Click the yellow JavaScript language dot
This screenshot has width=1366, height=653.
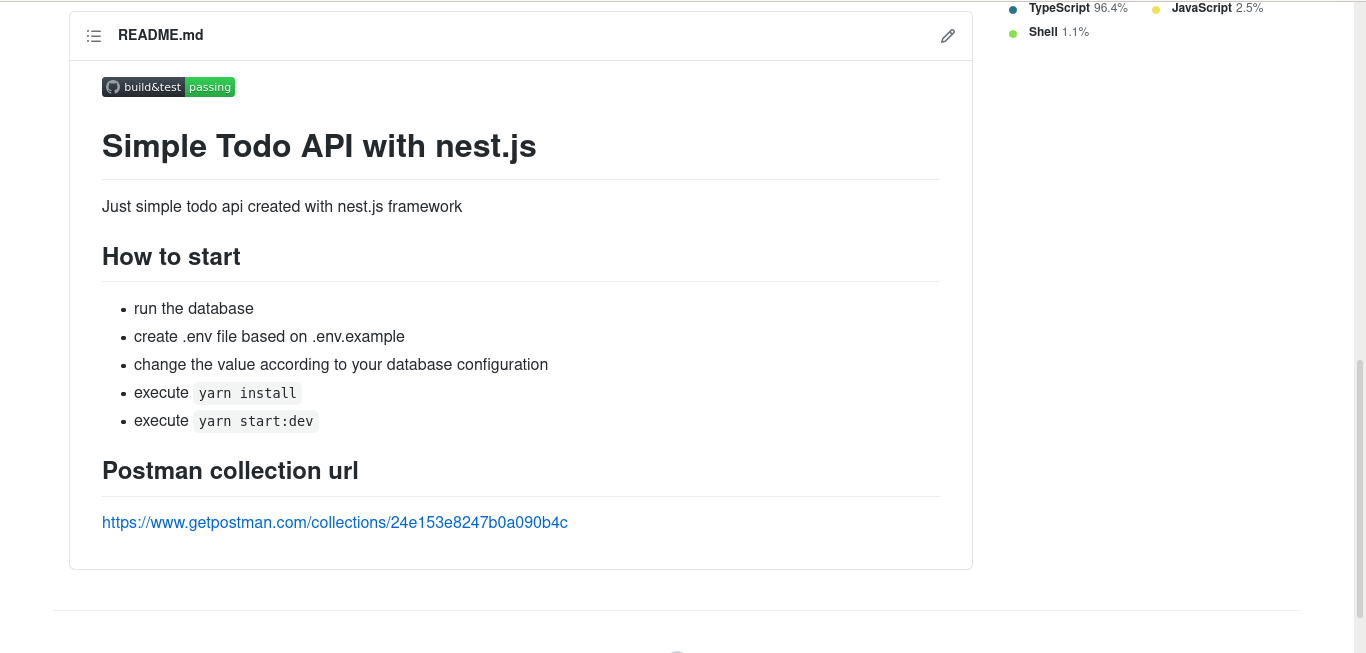1157,7
